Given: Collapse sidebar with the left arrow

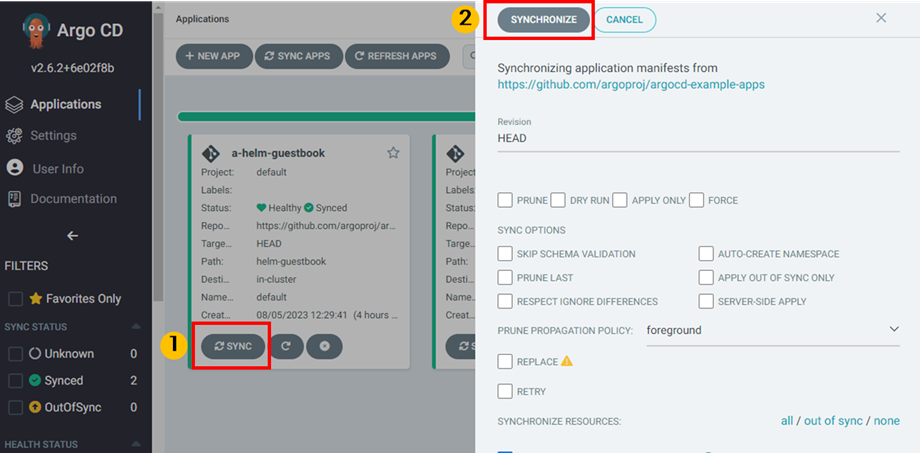Looking at the screenshot, I should 73,236.
